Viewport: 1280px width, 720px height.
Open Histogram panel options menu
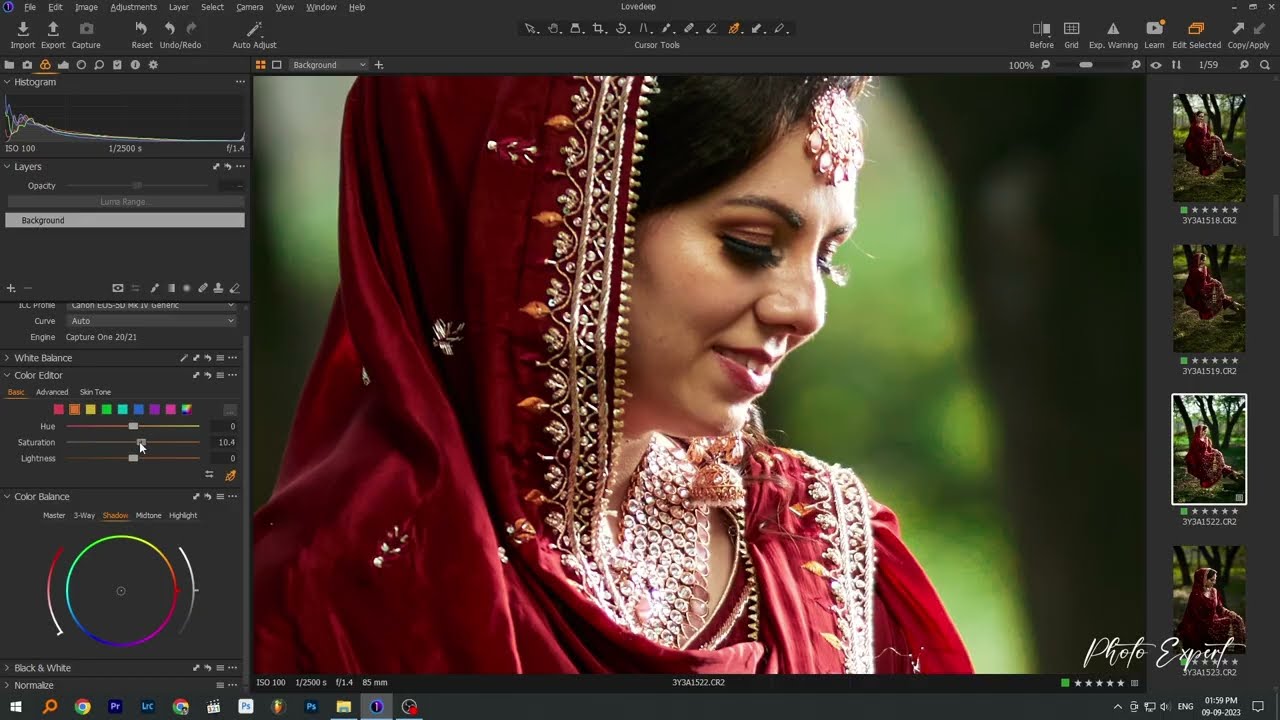[x=239, y=82]
